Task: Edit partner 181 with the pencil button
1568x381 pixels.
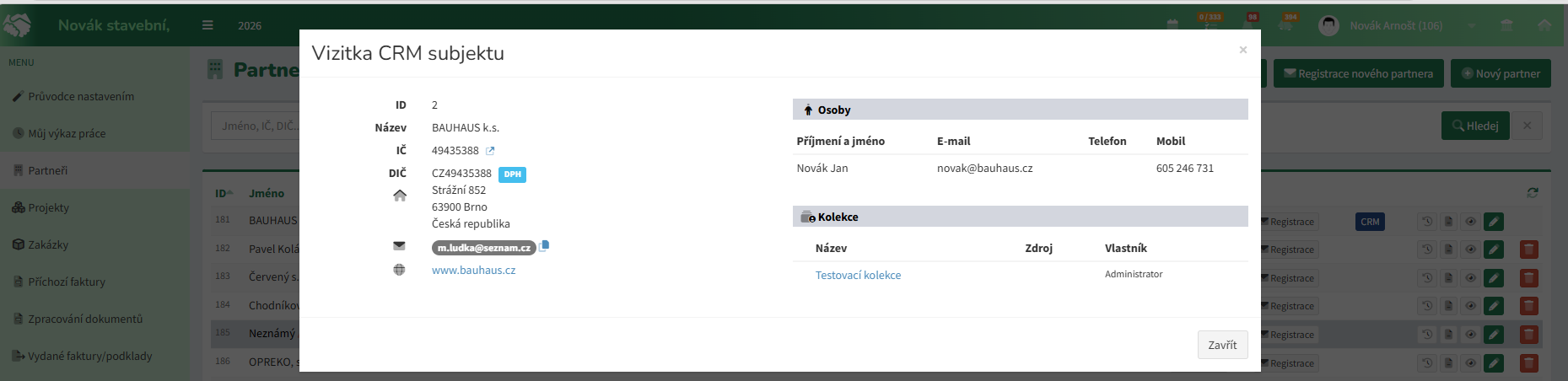Action: coord(1494,222)
